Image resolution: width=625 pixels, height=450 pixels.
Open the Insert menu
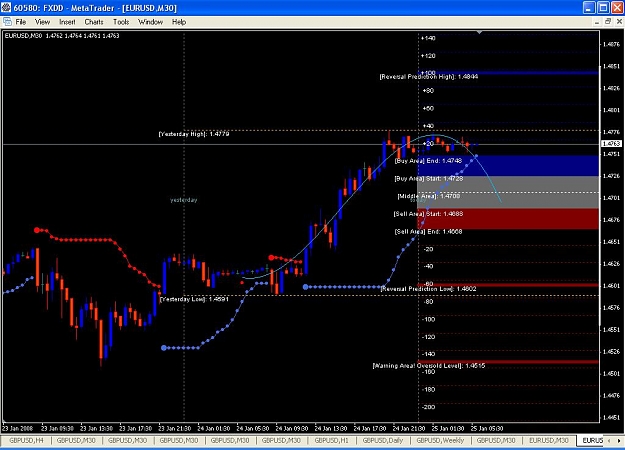click(x=67, y=22)
